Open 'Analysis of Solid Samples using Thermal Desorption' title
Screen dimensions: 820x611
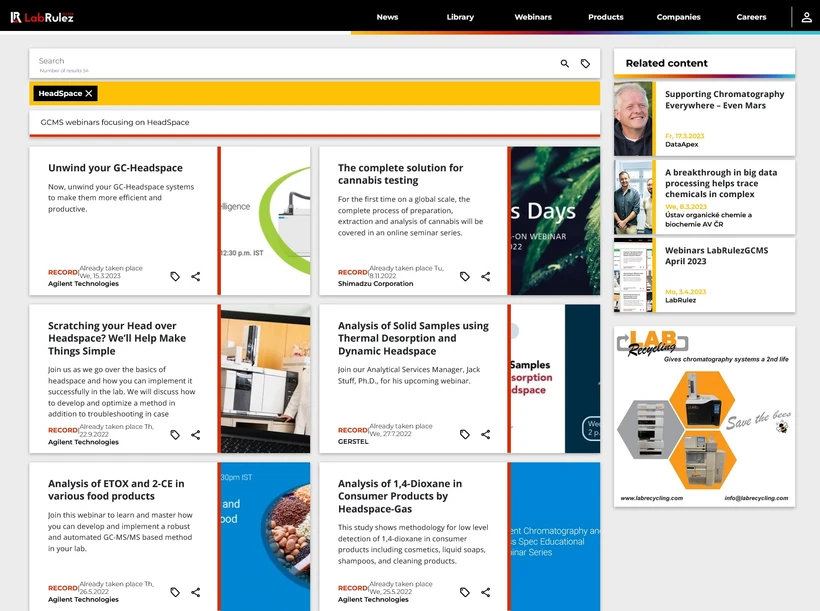tap(413, 338)
